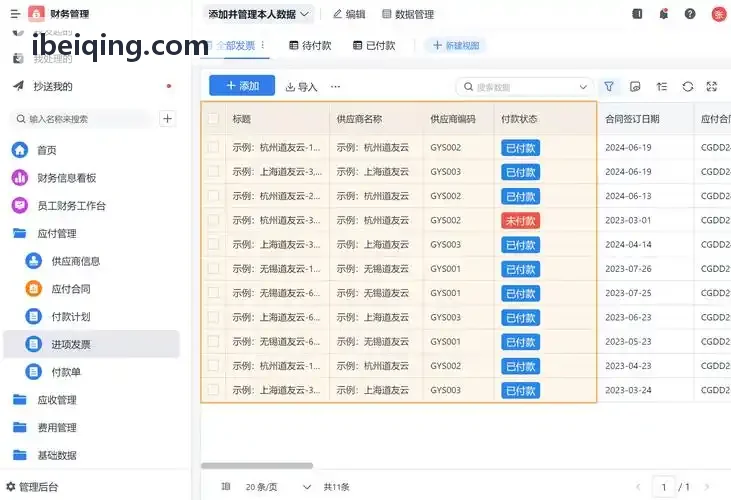Click the three-dots more actions icon

click(335, 86)
